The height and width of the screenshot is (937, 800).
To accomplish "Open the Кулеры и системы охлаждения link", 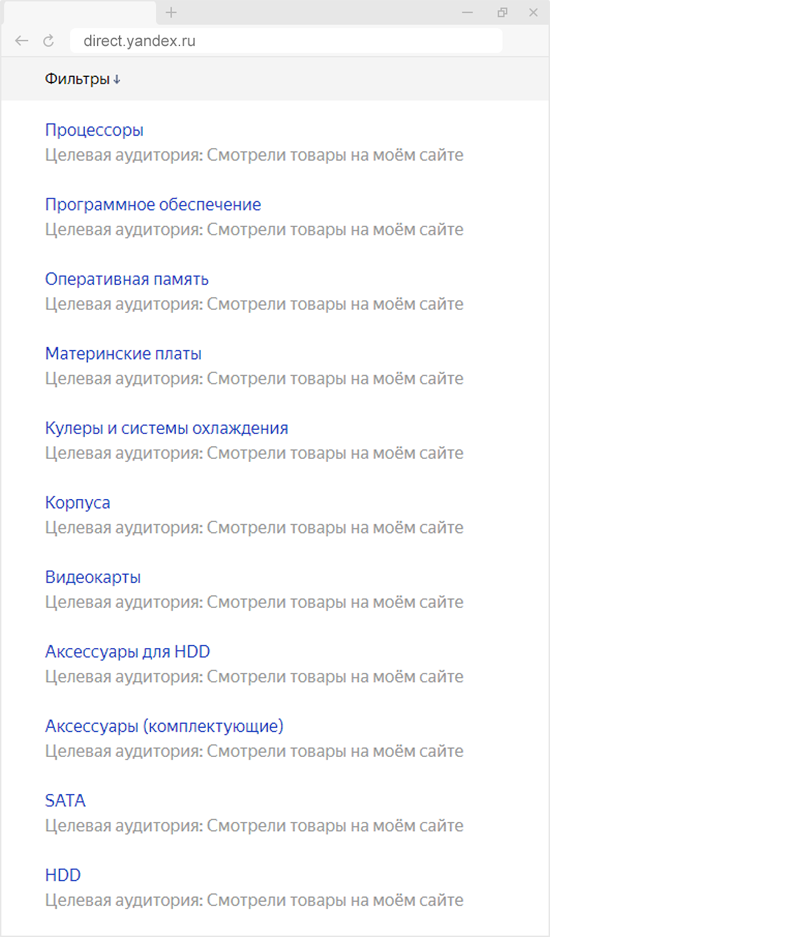I will [x=167, y=428].
